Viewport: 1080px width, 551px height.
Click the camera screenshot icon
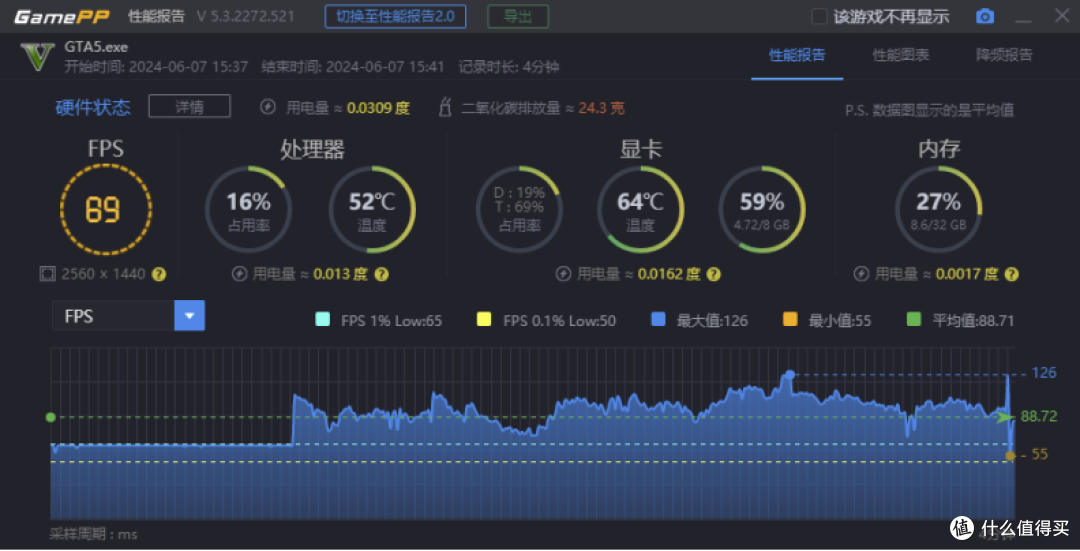(x=985, y=16)
